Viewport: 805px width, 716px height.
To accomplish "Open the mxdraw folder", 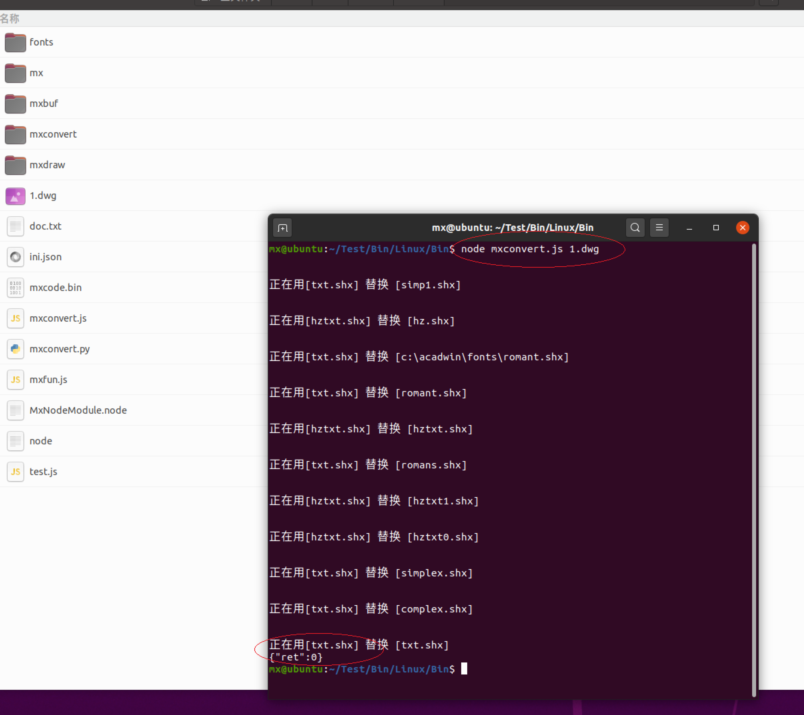I will coord(47,165).
